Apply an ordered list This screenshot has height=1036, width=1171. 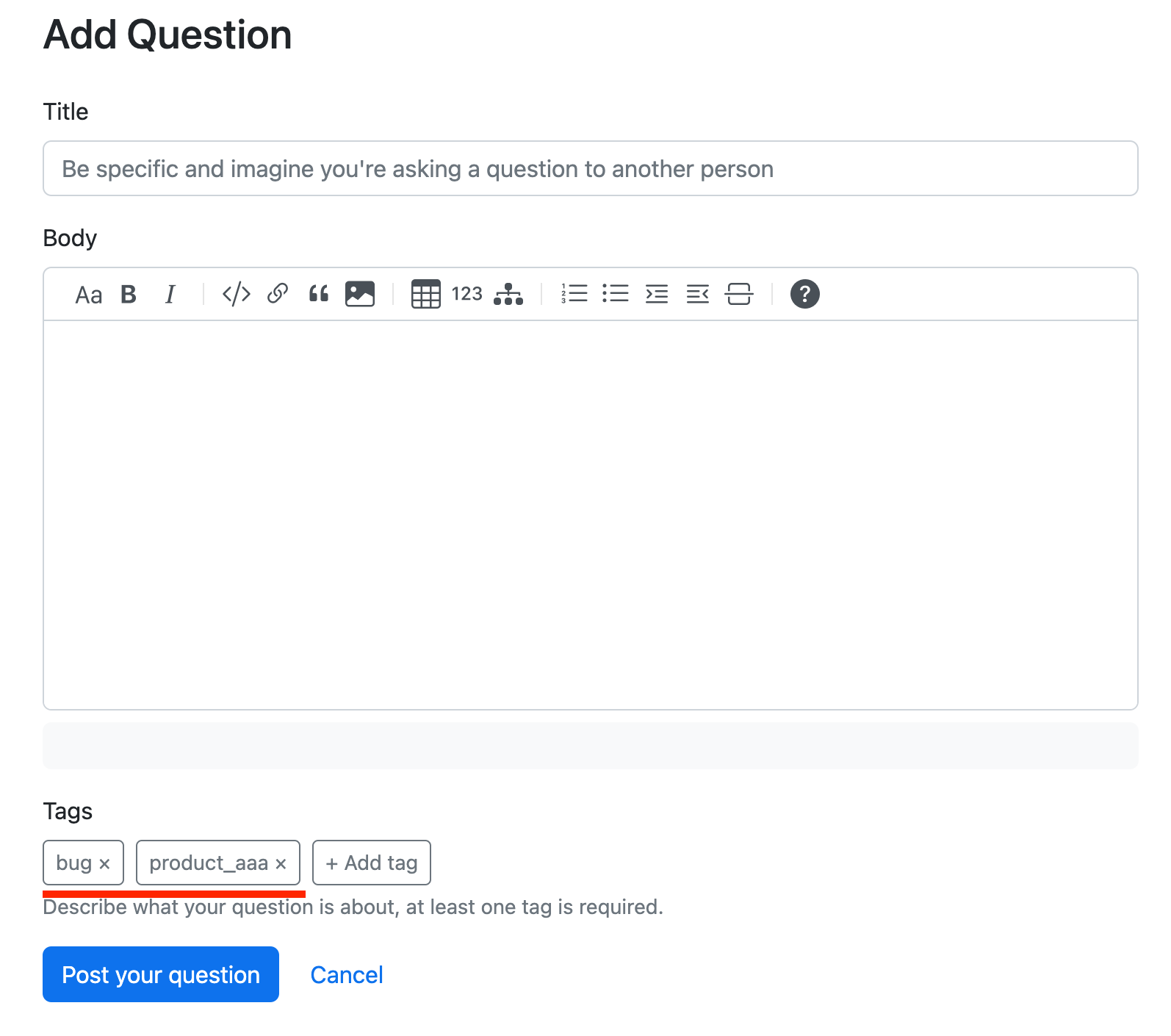575,294
